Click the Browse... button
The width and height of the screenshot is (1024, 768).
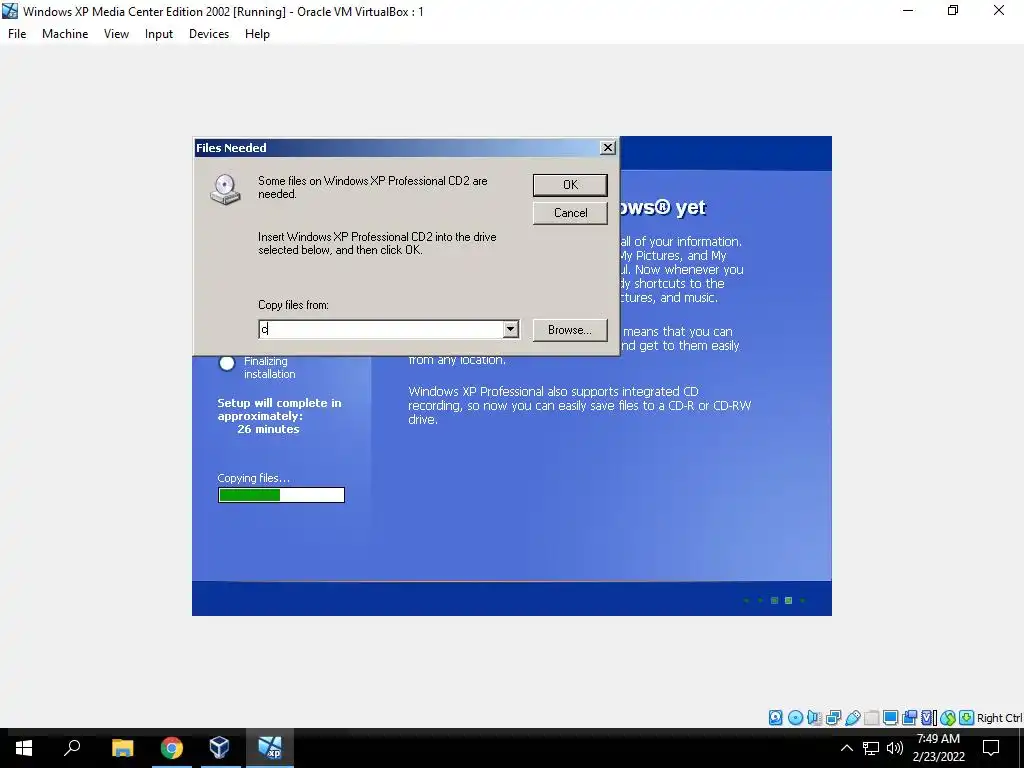(570, 330)
